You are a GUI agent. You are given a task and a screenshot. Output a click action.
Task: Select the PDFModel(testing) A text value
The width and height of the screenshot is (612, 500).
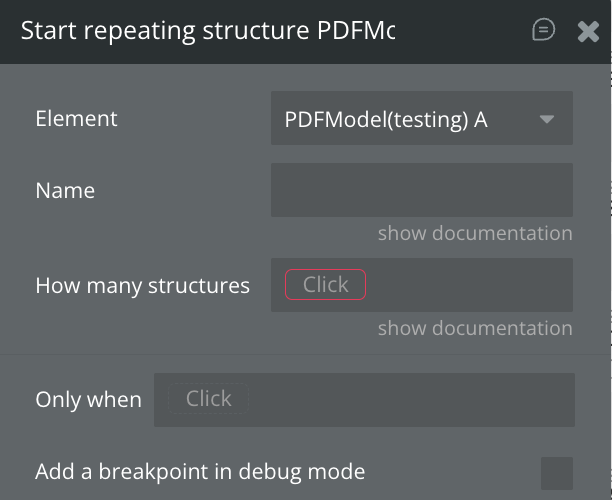pos(386,119)
